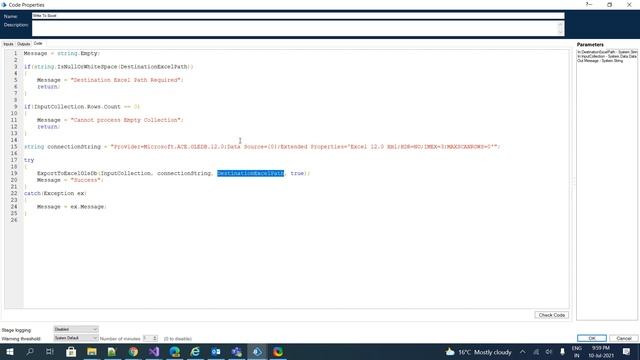This screenshot has width=640, height=360.
Task: Open network status tray icon
Action: [536, 352]
